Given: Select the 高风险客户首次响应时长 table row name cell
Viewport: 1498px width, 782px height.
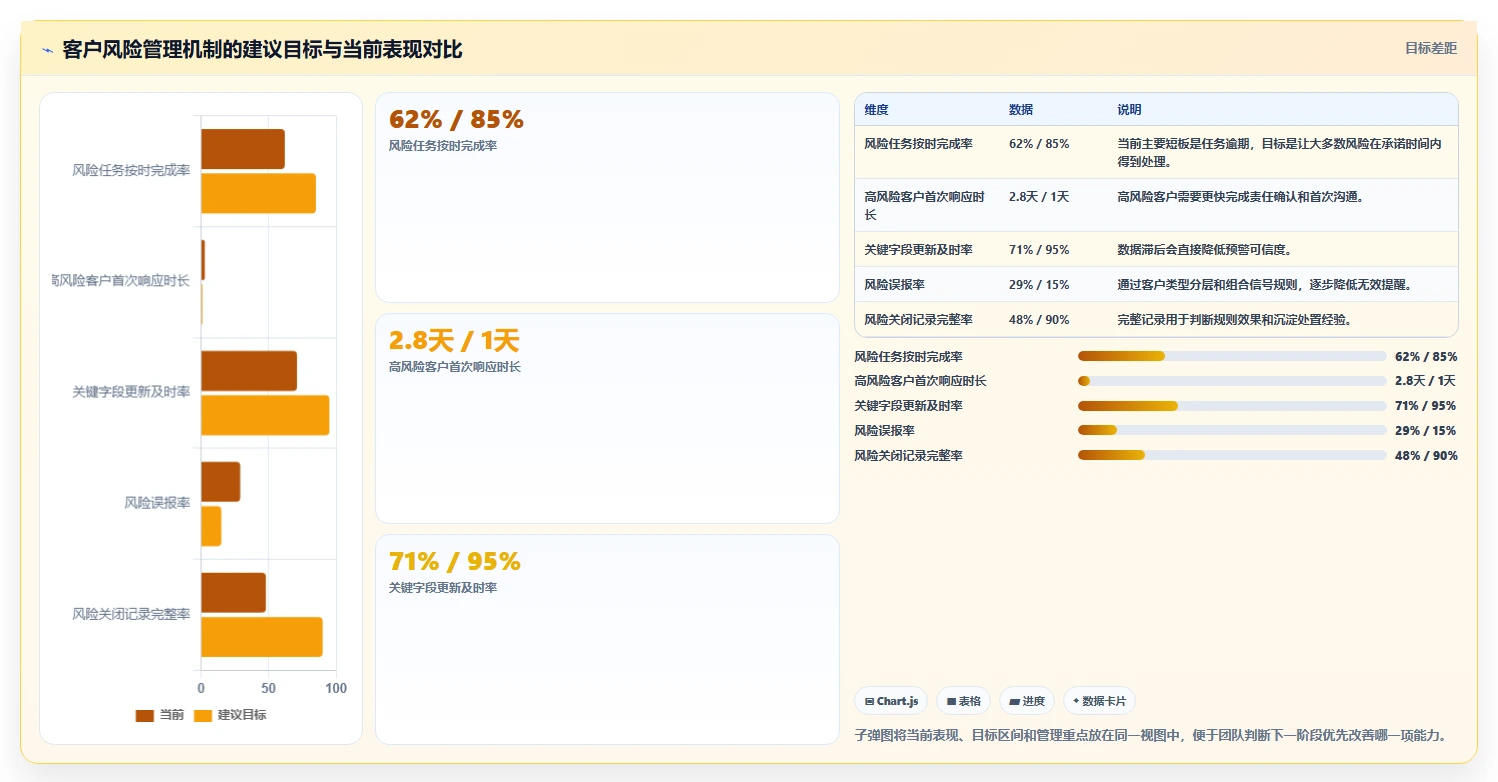Looking at the screenshot, I should point(925,206).
